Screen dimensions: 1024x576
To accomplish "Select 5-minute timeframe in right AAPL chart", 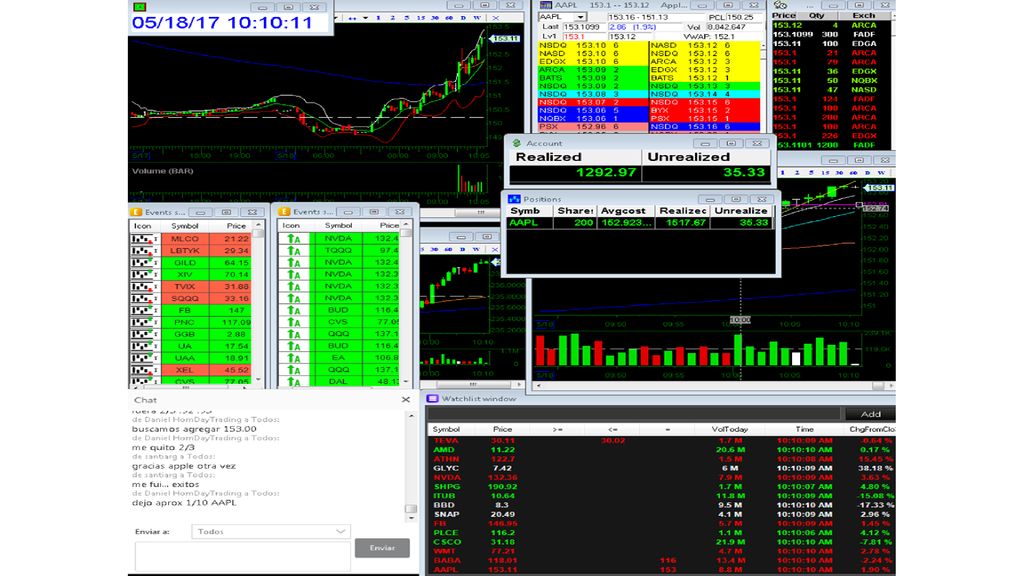I will [810, 173].
